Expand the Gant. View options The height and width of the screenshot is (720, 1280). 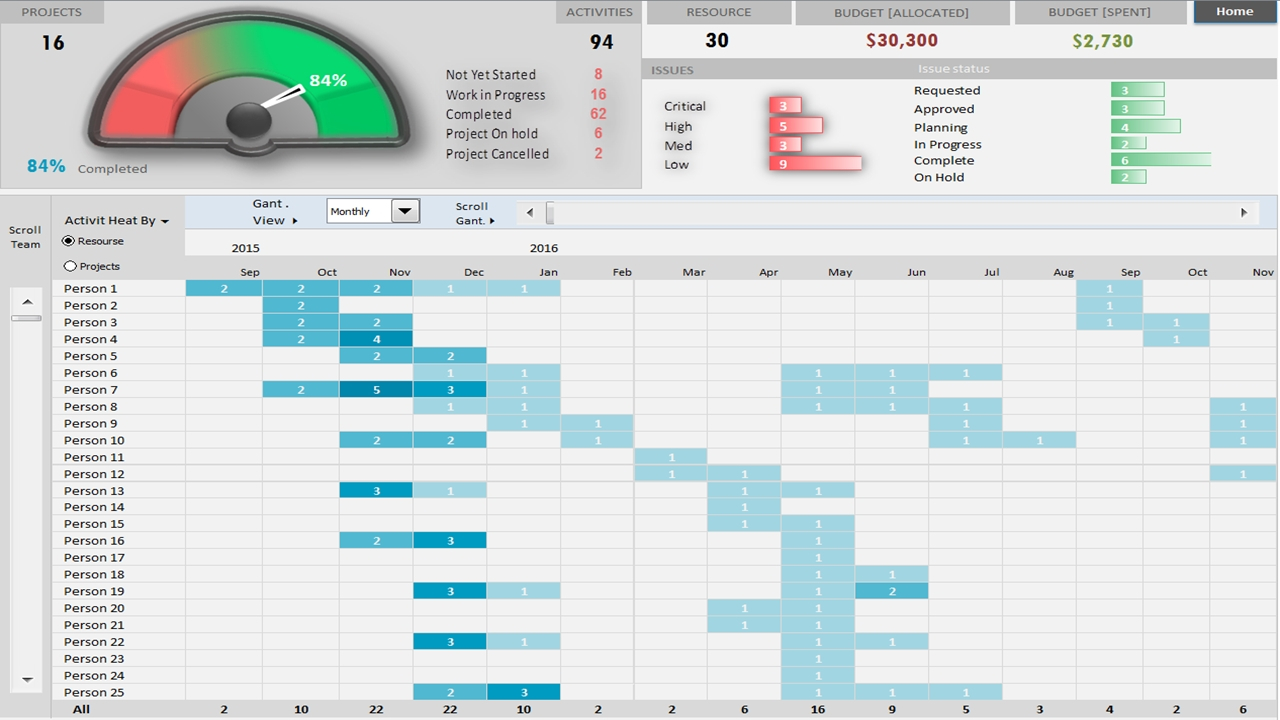point(272,212)
